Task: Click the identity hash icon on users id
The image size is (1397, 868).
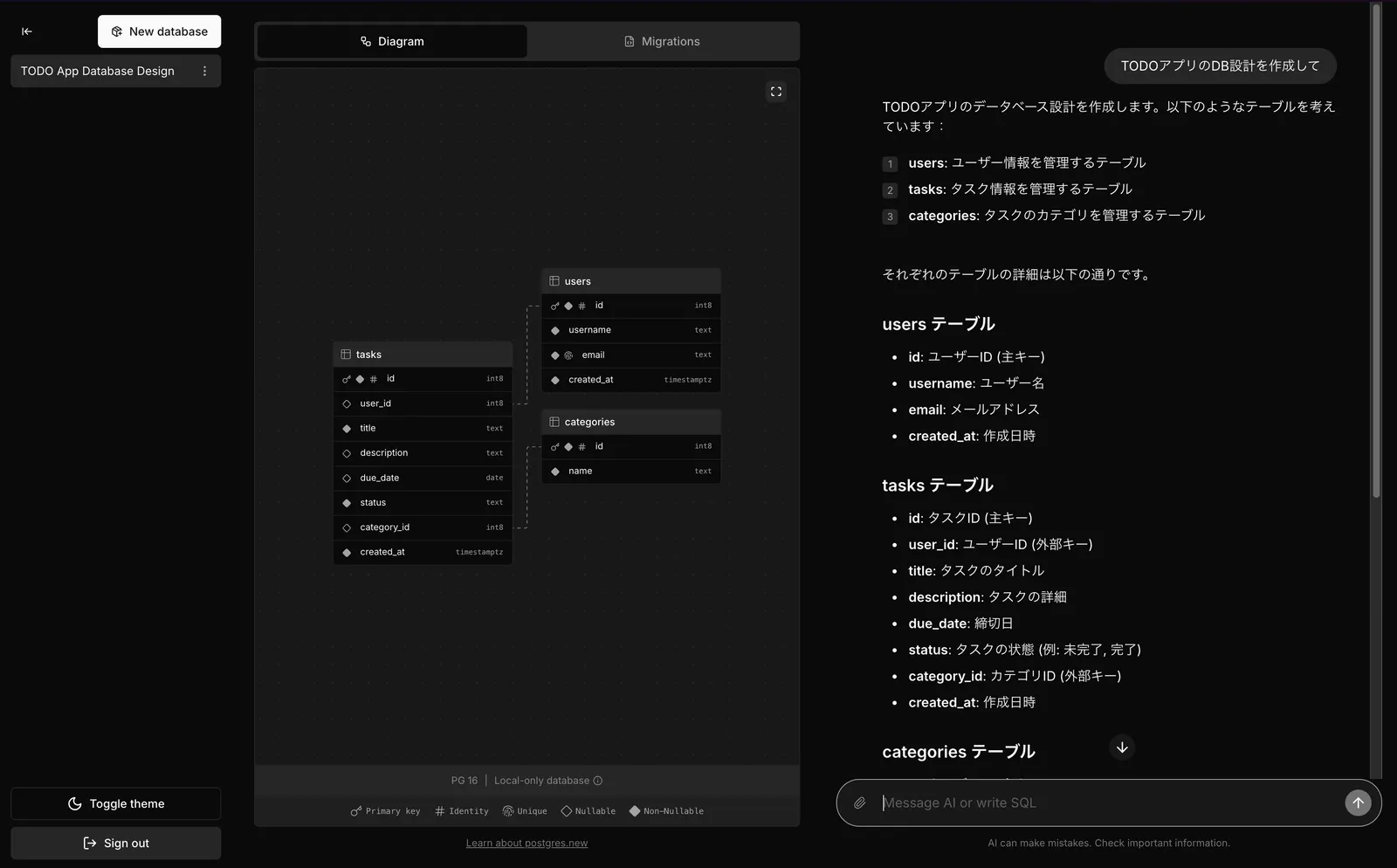Action: (582, 306)
